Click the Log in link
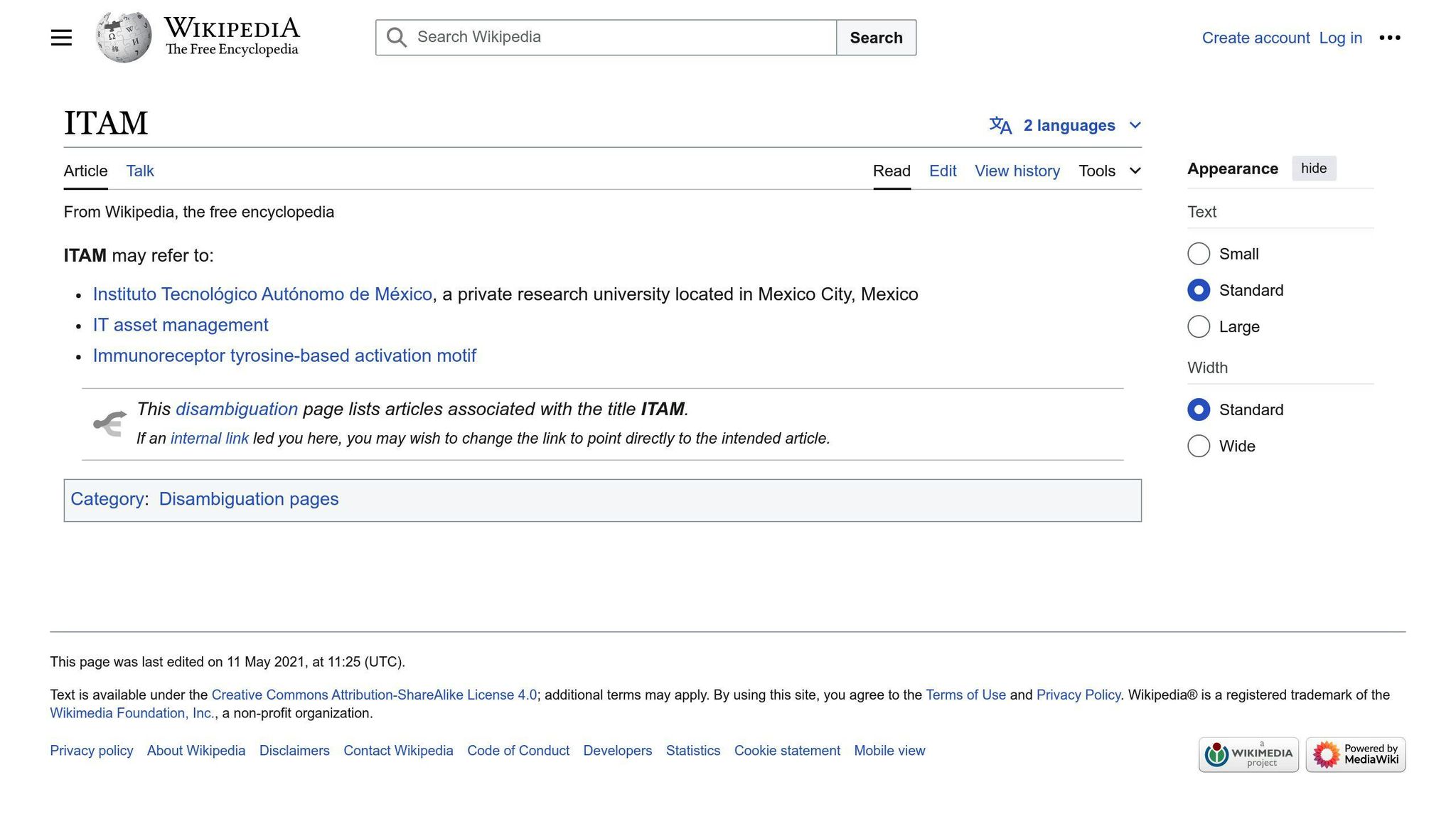The width and height of the screenshot is (1456, 819). point(1340,38)
